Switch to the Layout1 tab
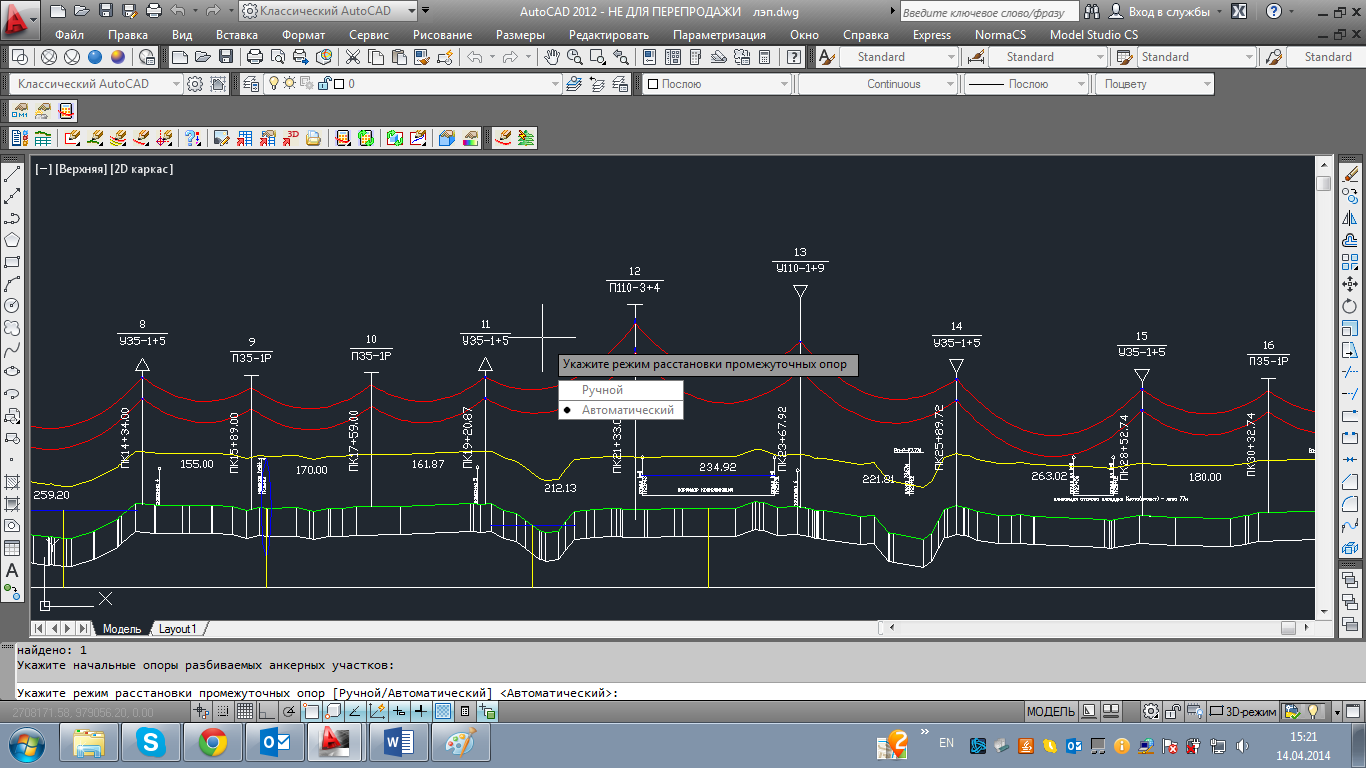 pos(178,629)
